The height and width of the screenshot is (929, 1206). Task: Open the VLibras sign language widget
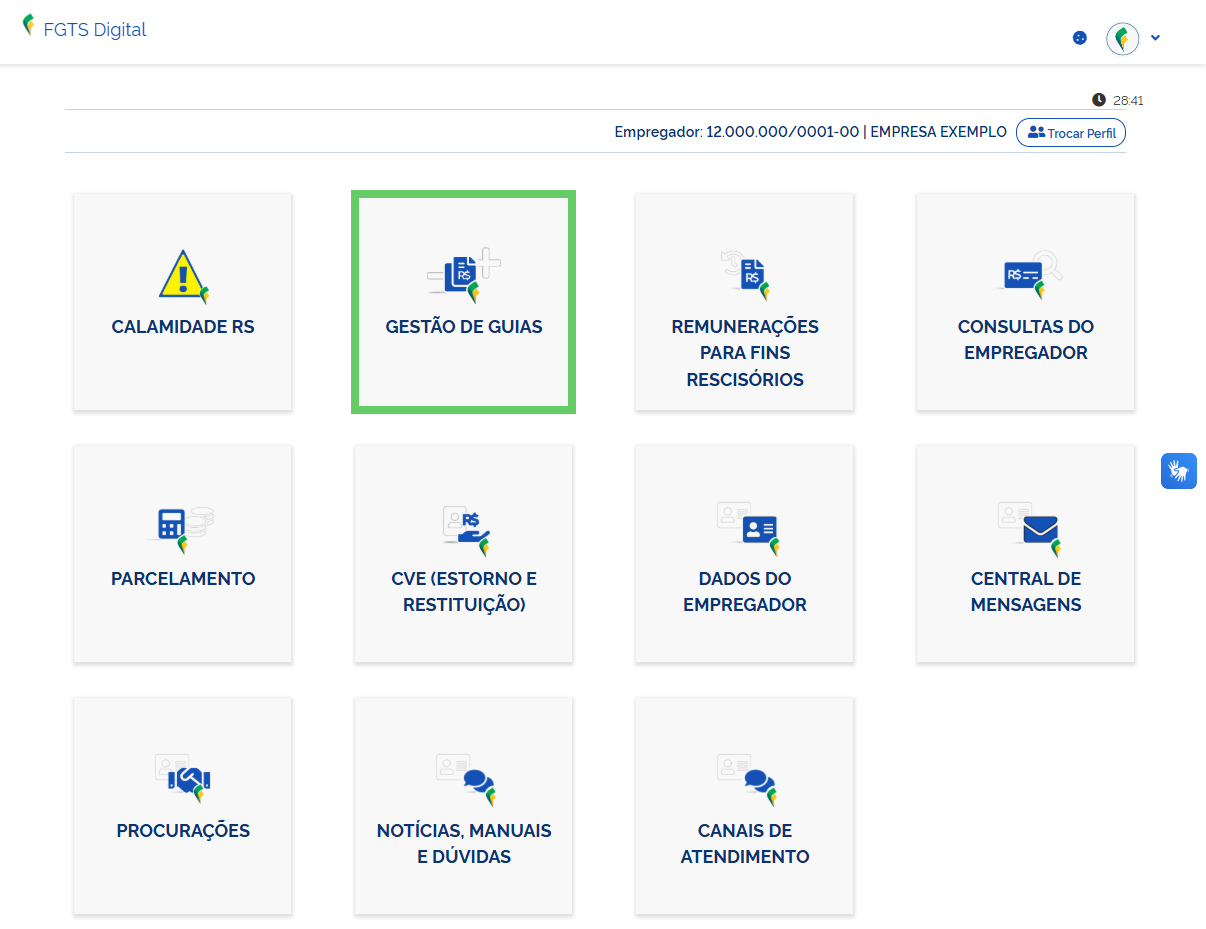pos(1179,470)
